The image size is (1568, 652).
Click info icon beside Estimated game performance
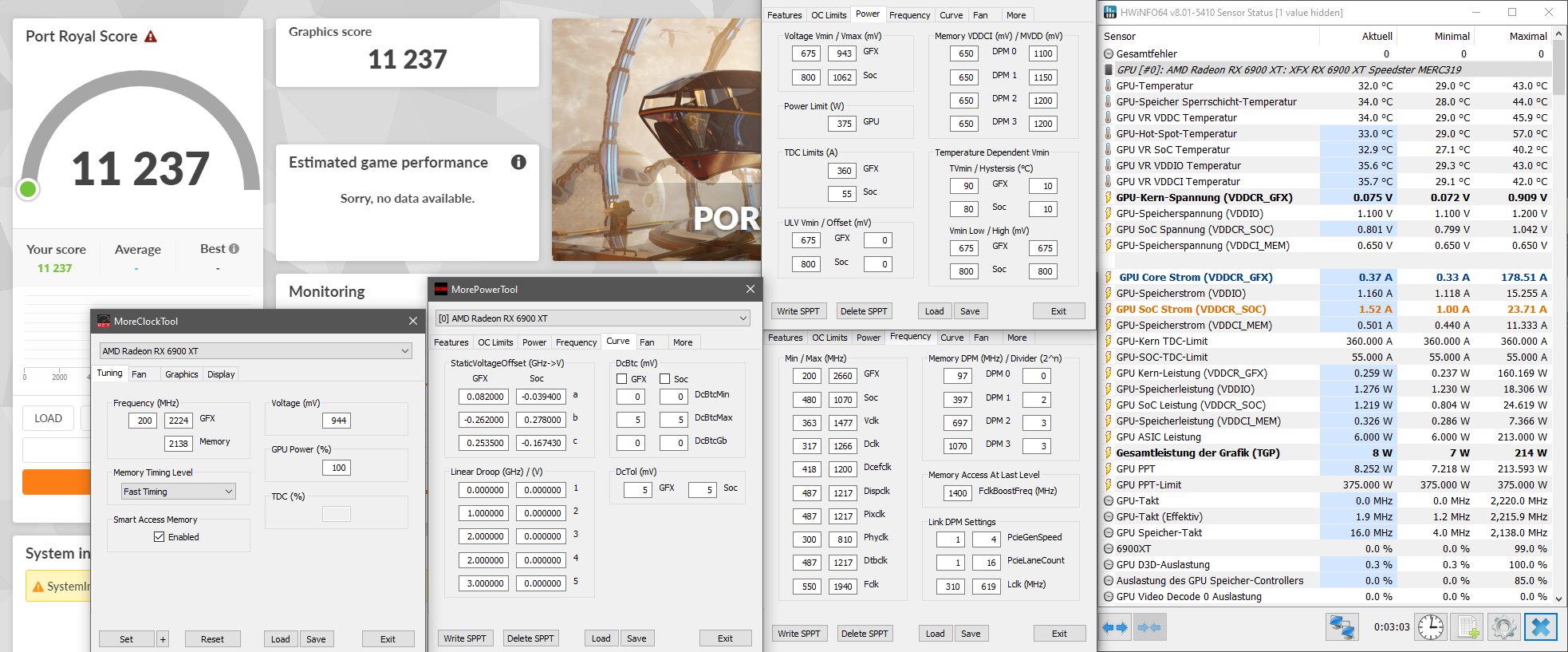point(518,162)
